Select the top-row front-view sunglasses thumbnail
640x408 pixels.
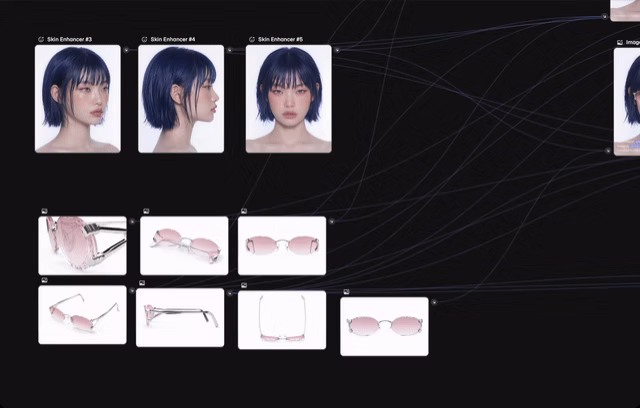pos(282,246)
